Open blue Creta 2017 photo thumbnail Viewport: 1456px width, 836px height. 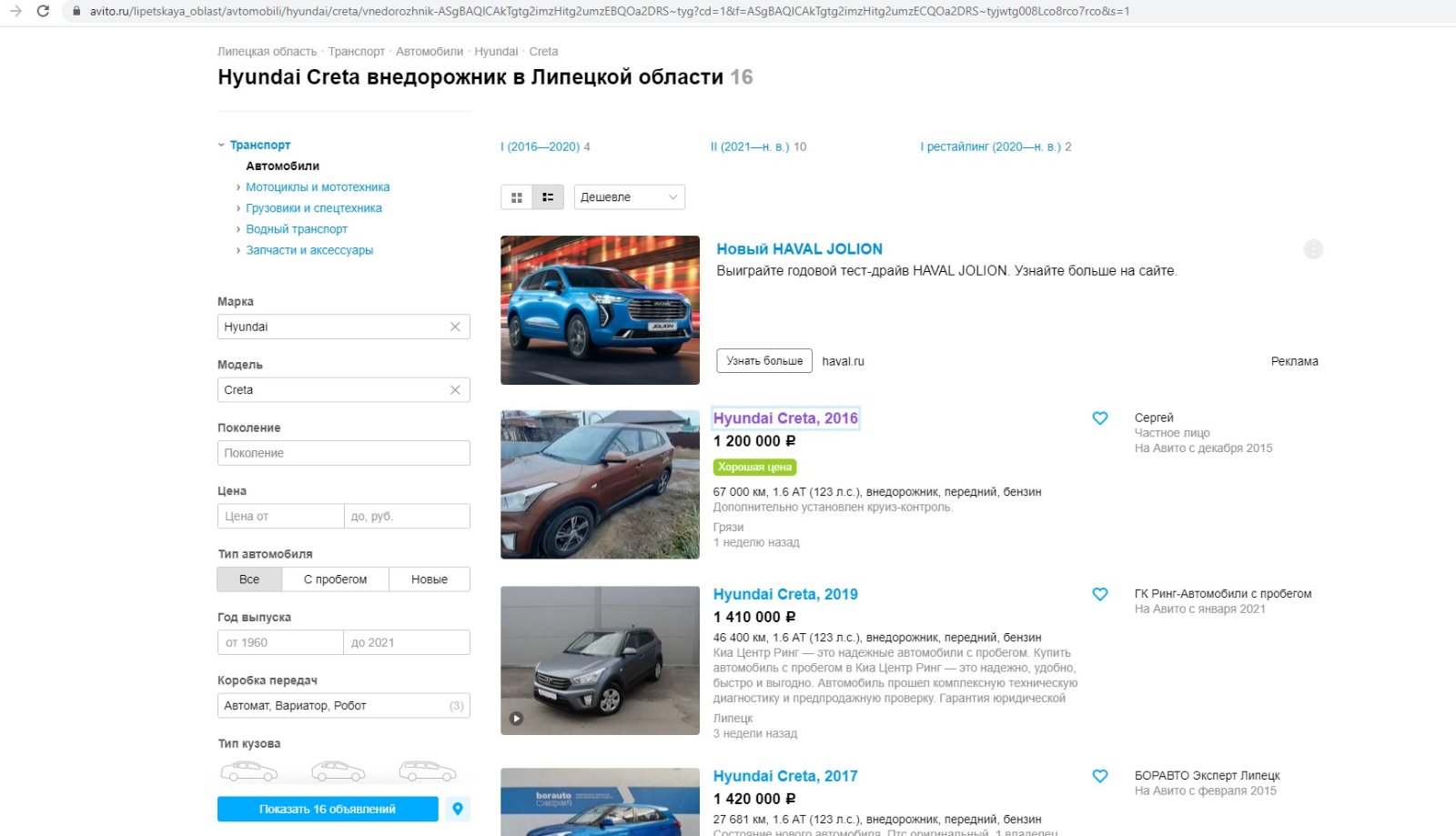coord(600,801)
